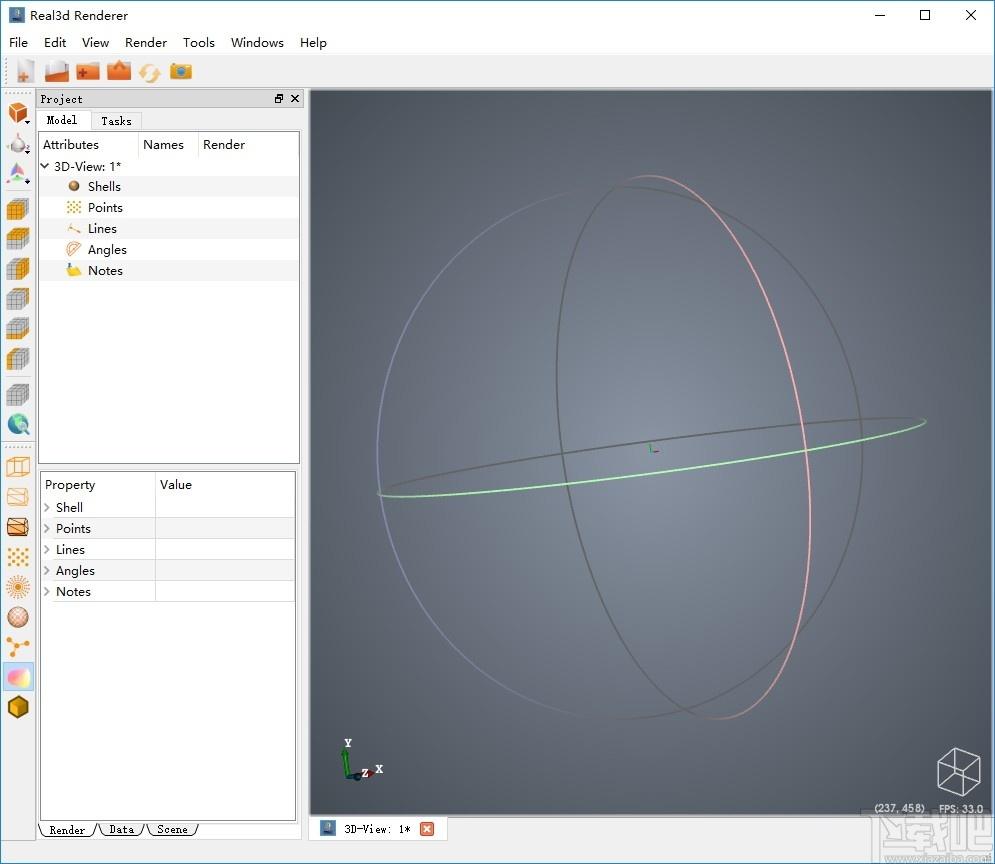Switch to wireframe box display mode icon
Screen dimensions: 995x864
(18, 467)
